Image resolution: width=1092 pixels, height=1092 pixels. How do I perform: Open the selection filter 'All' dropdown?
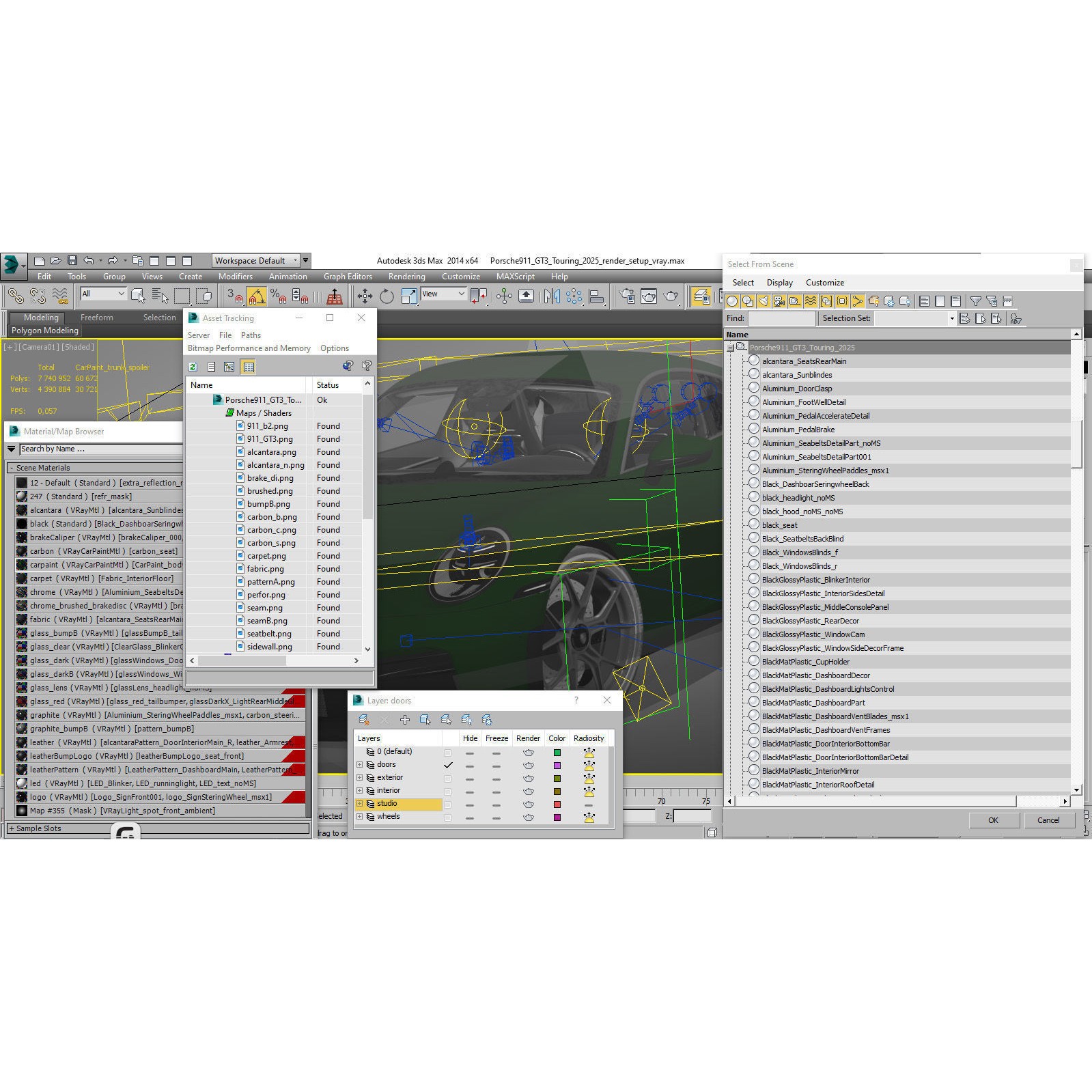point(103,294)
